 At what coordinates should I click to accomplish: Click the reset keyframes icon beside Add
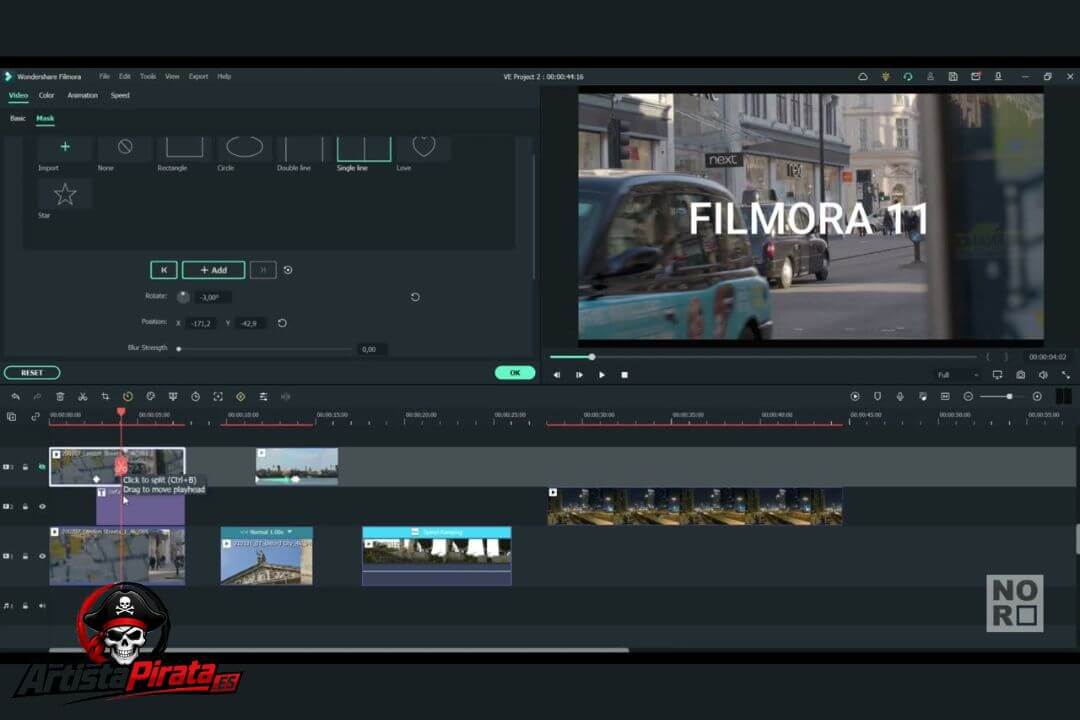point(288,270)
